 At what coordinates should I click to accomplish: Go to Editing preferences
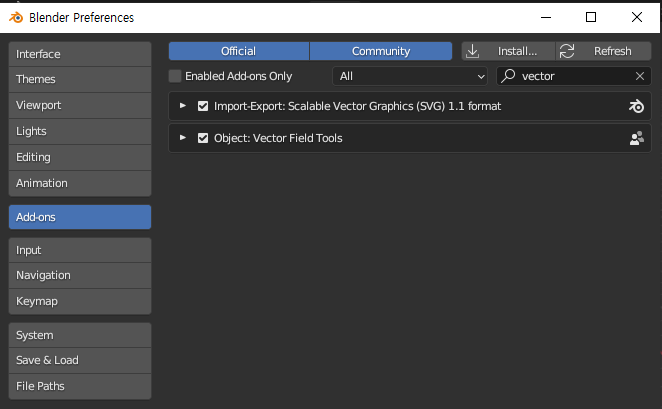click(80, 157)
